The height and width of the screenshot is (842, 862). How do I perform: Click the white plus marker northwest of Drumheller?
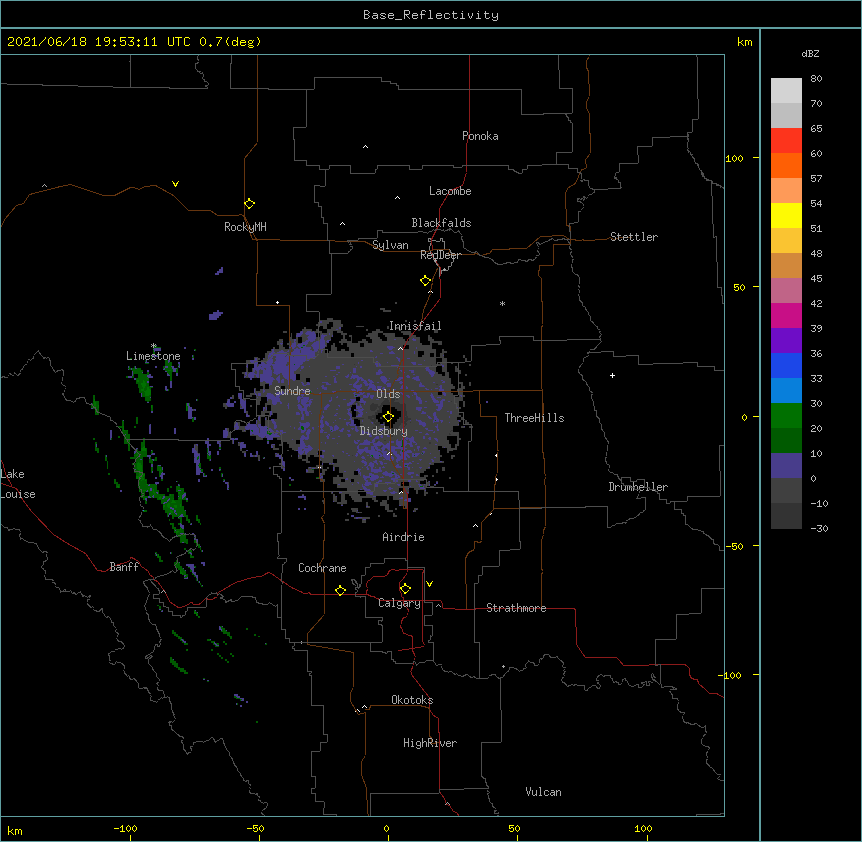[x=612, y=375]
